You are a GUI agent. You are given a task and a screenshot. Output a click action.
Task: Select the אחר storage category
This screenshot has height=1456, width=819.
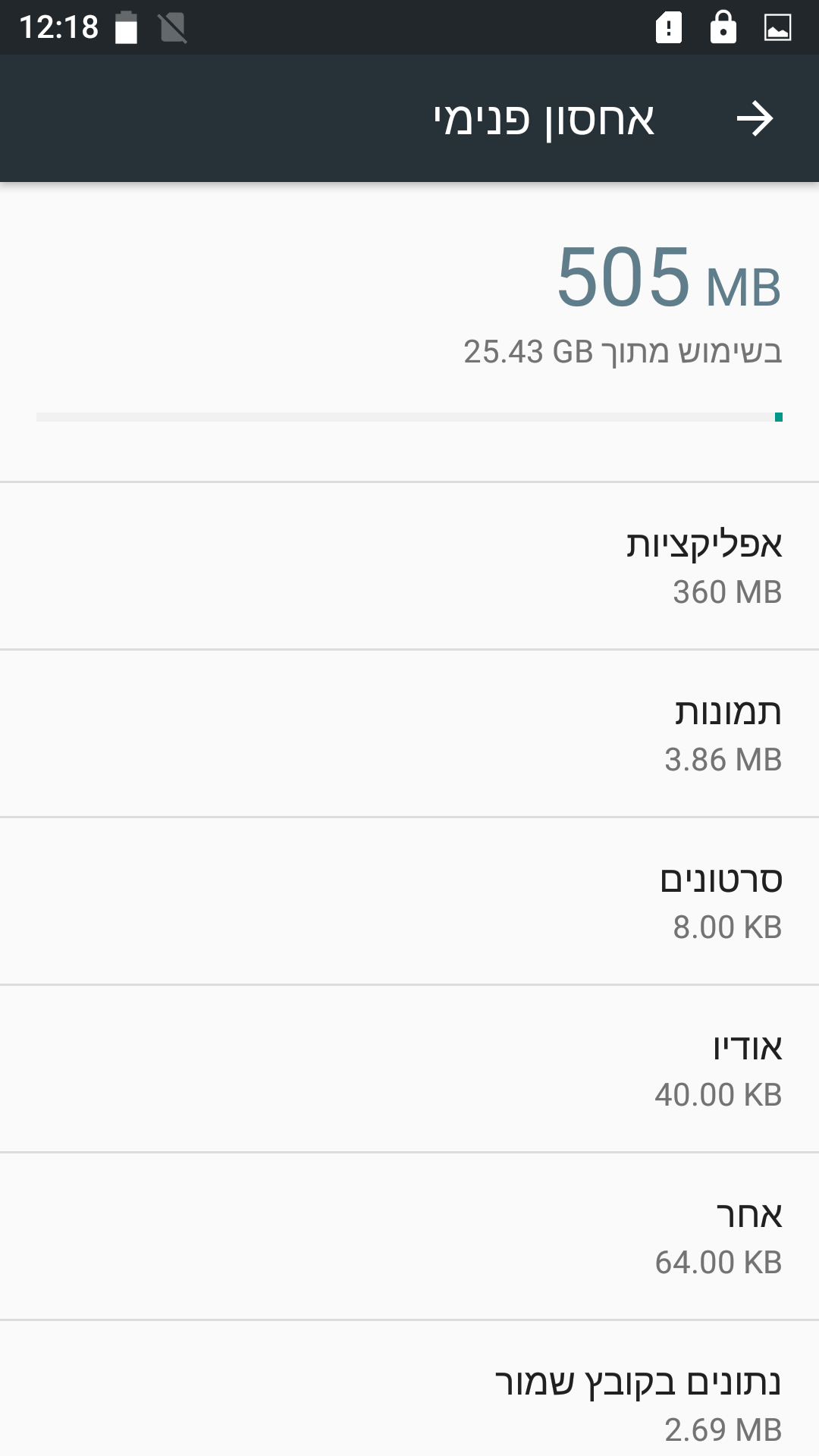409,1236
